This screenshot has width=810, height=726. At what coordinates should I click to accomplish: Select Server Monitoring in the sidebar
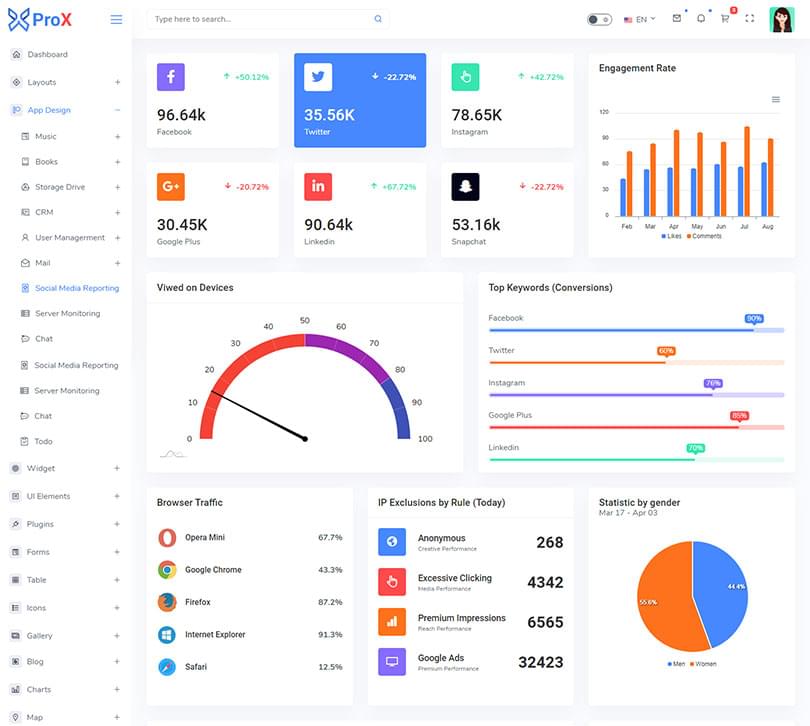pos(67,313)
